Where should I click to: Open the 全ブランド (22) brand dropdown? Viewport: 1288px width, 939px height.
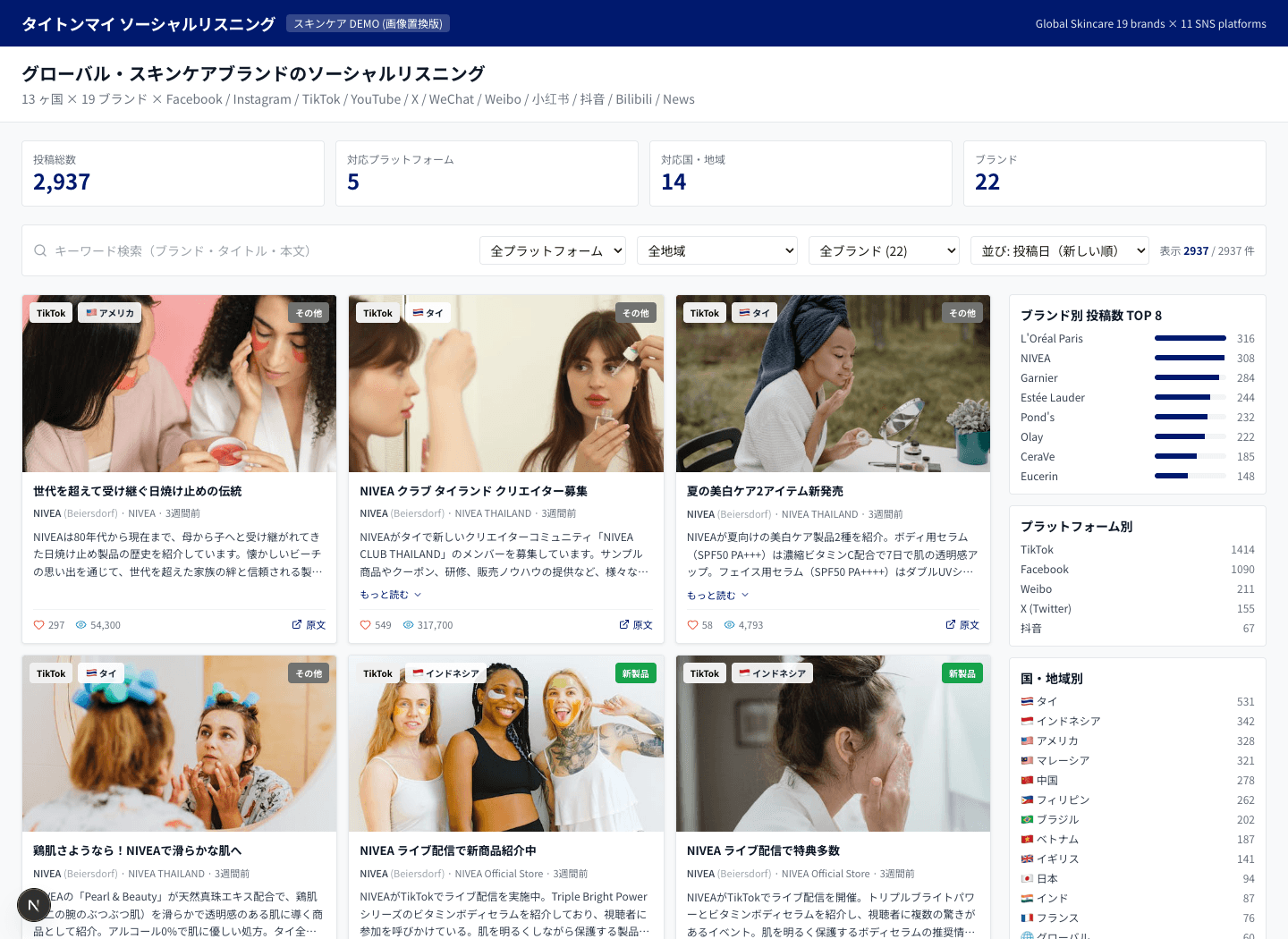[884, 250]
